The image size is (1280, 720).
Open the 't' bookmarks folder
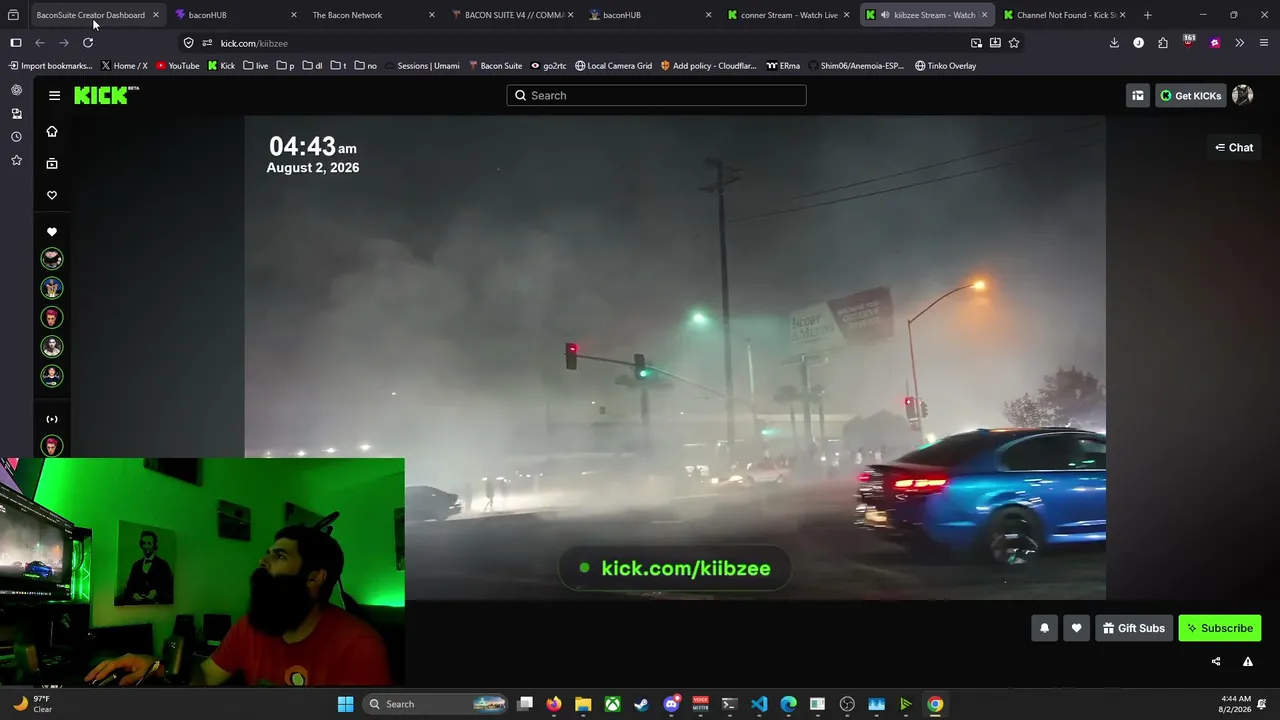pos(338,66)
